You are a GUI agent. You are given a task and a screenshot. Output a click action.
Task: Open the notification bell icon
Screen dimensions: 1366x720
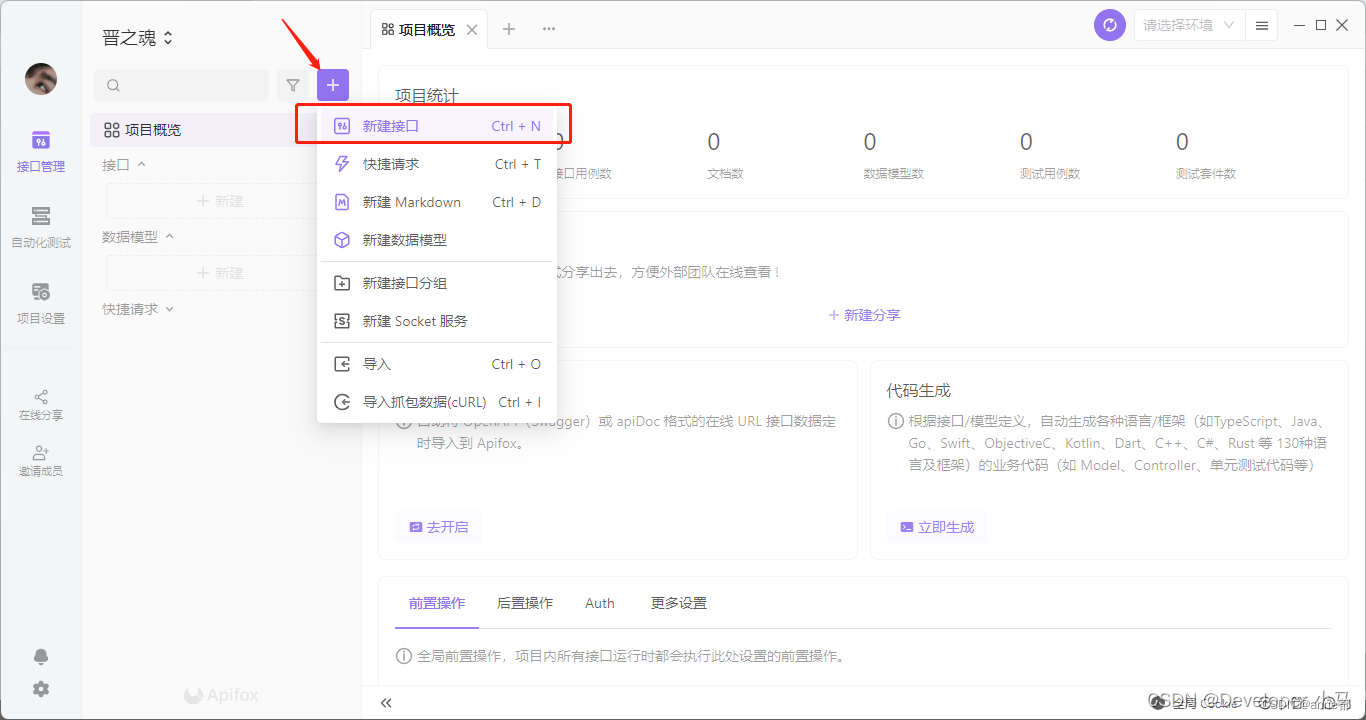point(41,656)
